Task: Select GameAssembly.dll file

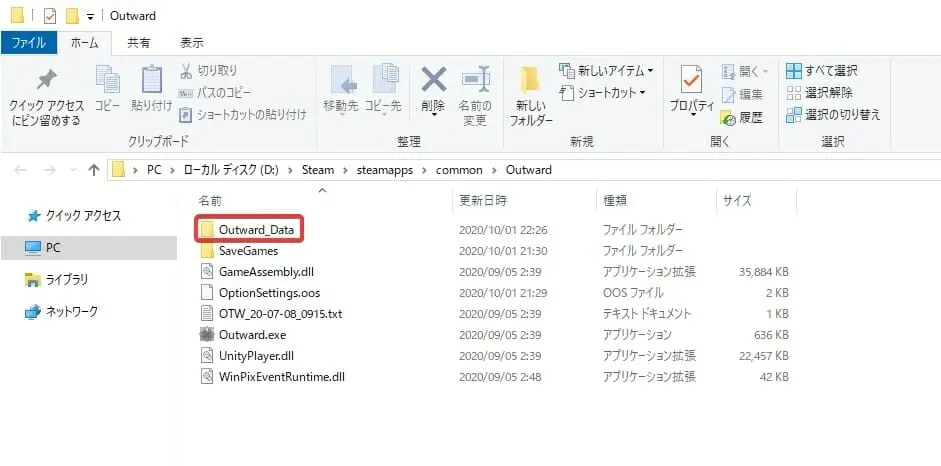Action: tap(266, 272)
